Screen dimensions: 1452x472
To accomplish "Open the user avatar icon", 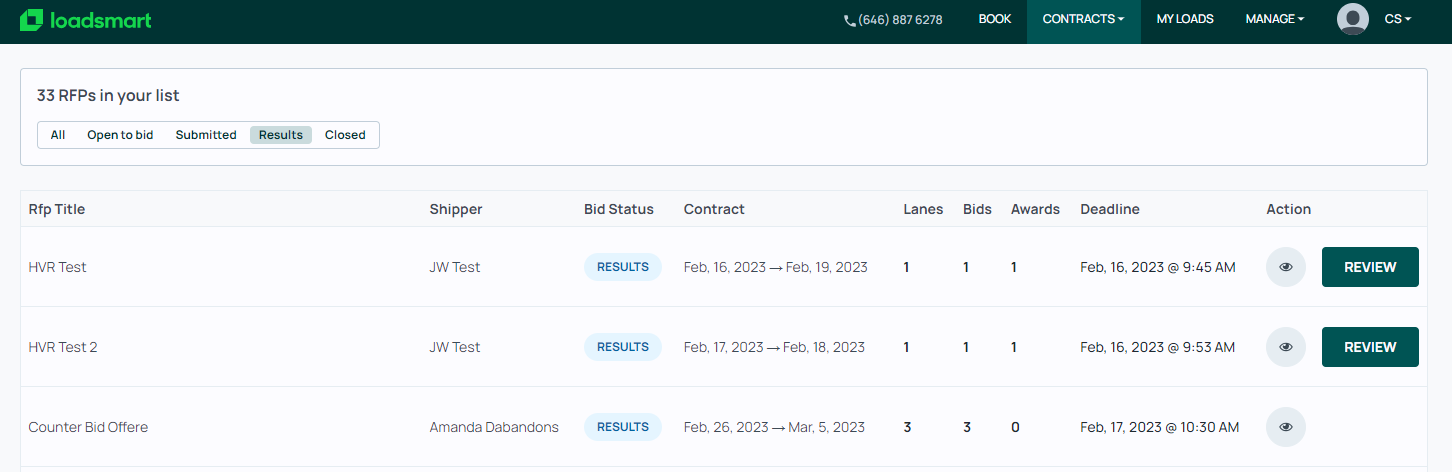I will click(x=1353, y=19).
